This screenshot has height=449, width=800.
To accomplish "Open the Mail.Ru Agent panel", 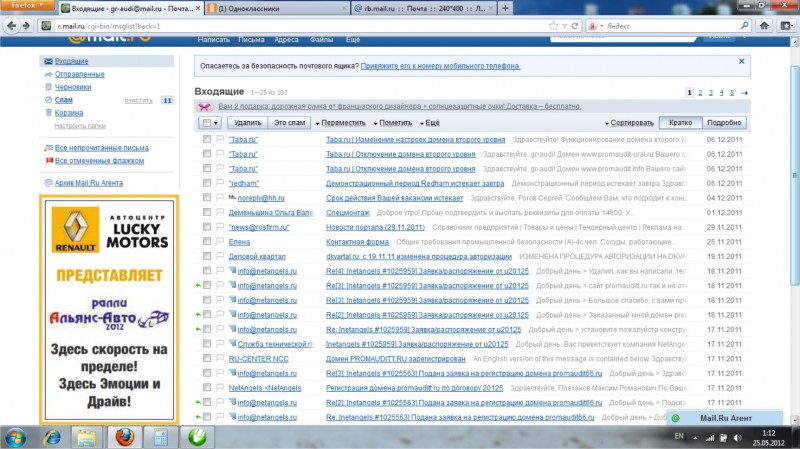I will coord(724,418).
